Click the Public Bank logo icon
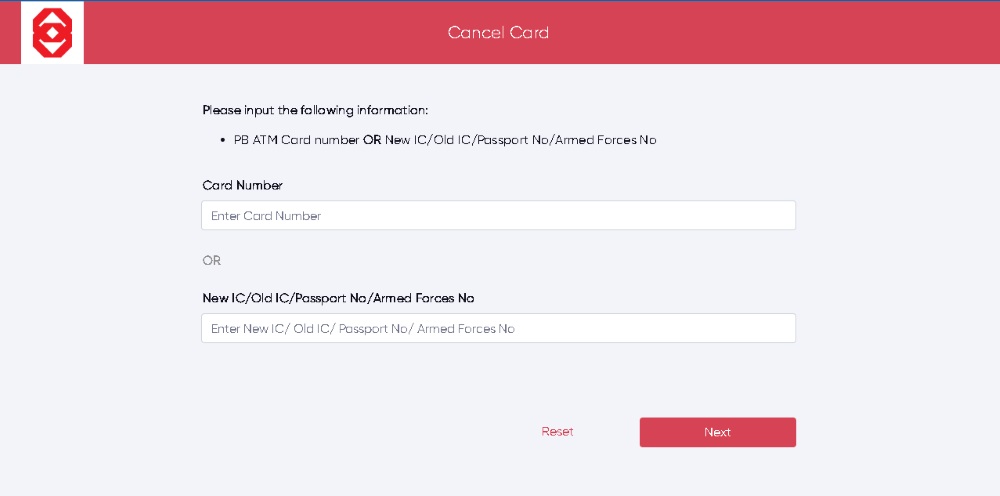 click(x=52, y=33)
